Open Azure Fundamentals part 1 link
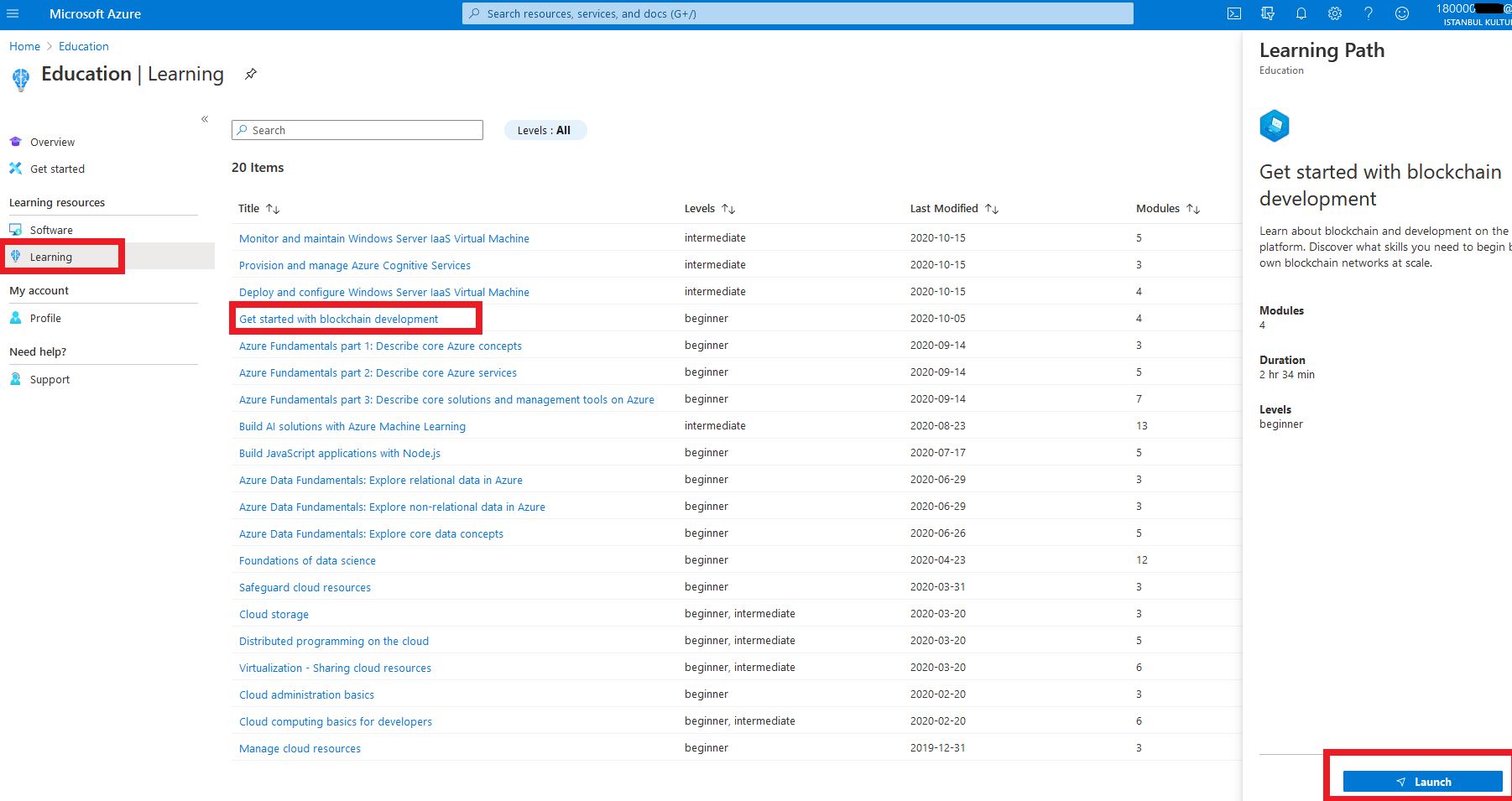Viewport: 1512px width, 801px height. pos(380,346)
